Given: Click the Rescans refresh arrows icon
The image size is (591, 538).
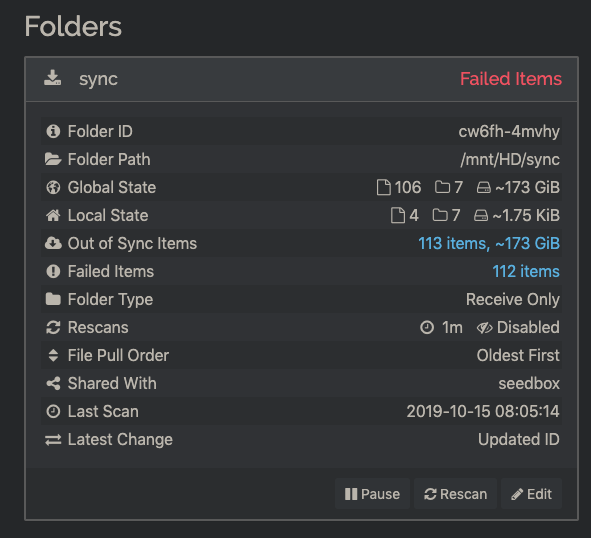Looking at the screenshot, I should 53,327.
